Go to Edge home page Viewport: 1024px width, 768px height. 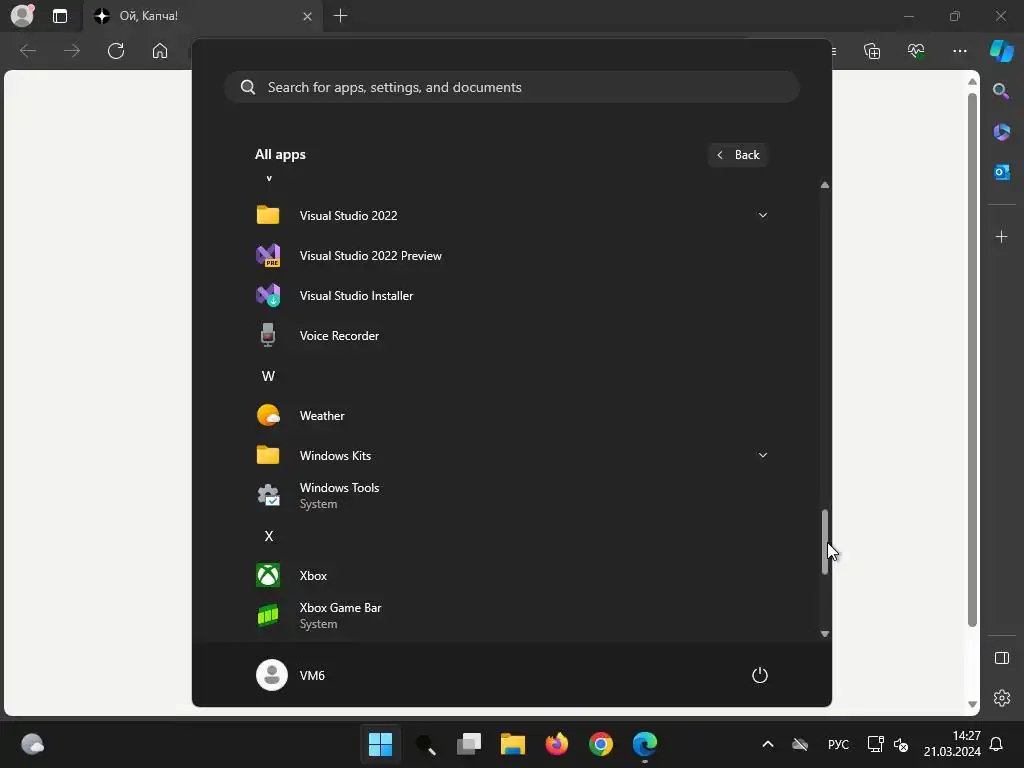pyautogui.click(x=160, y=51)
